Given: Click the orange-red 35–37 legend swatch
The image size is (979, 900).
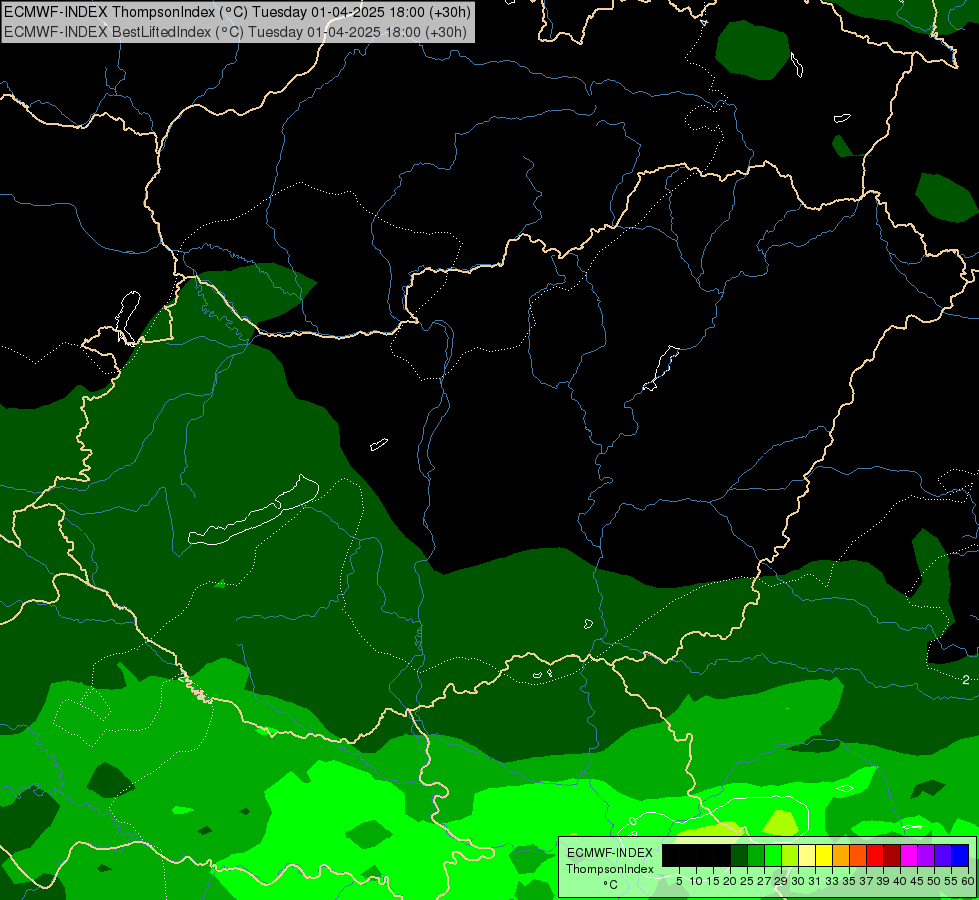Looking at the screenshot, I should coord(858,855).
